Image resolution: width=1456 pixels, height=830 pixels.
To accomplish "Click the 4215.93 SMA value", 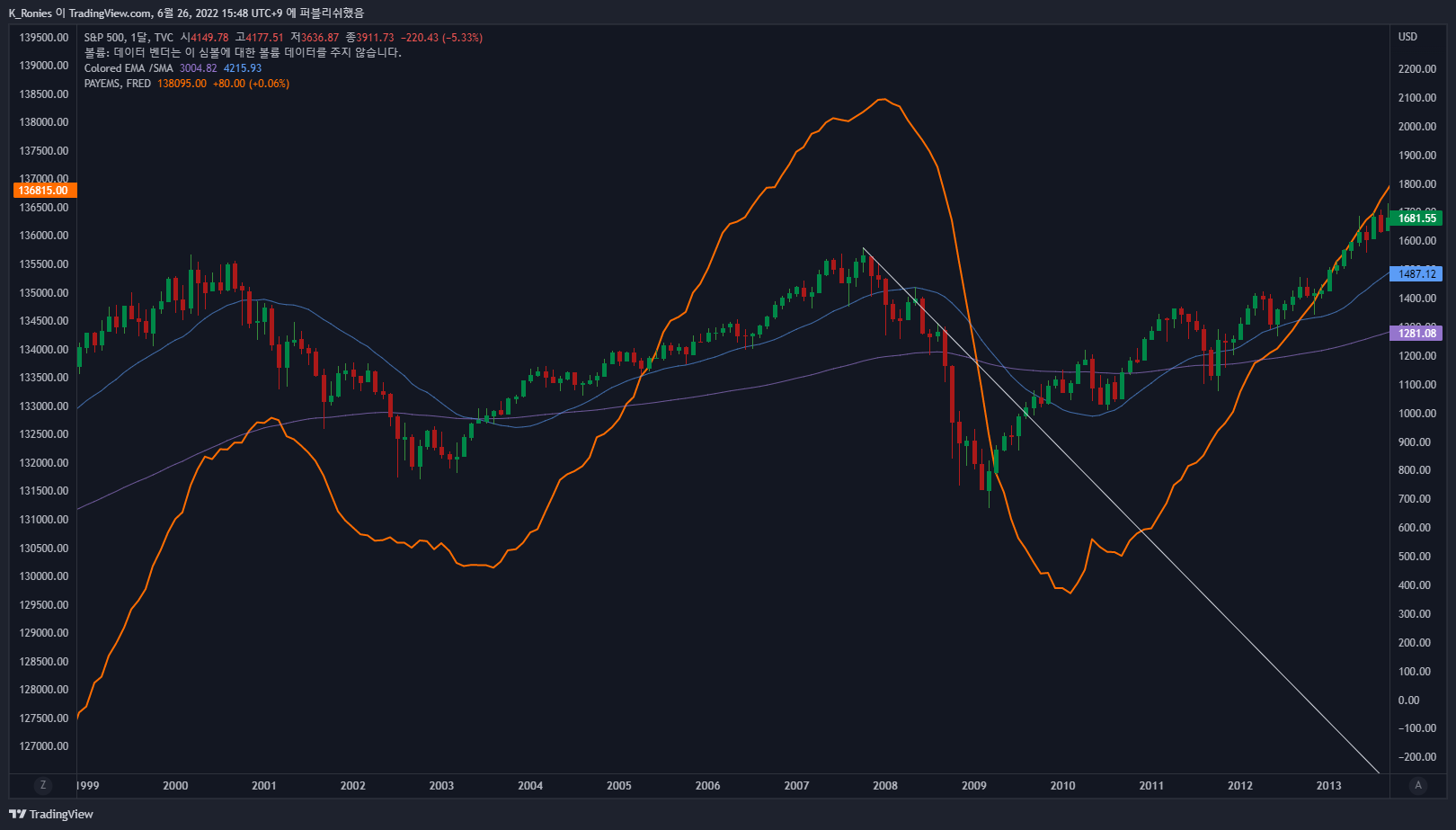I will (243, 68).
